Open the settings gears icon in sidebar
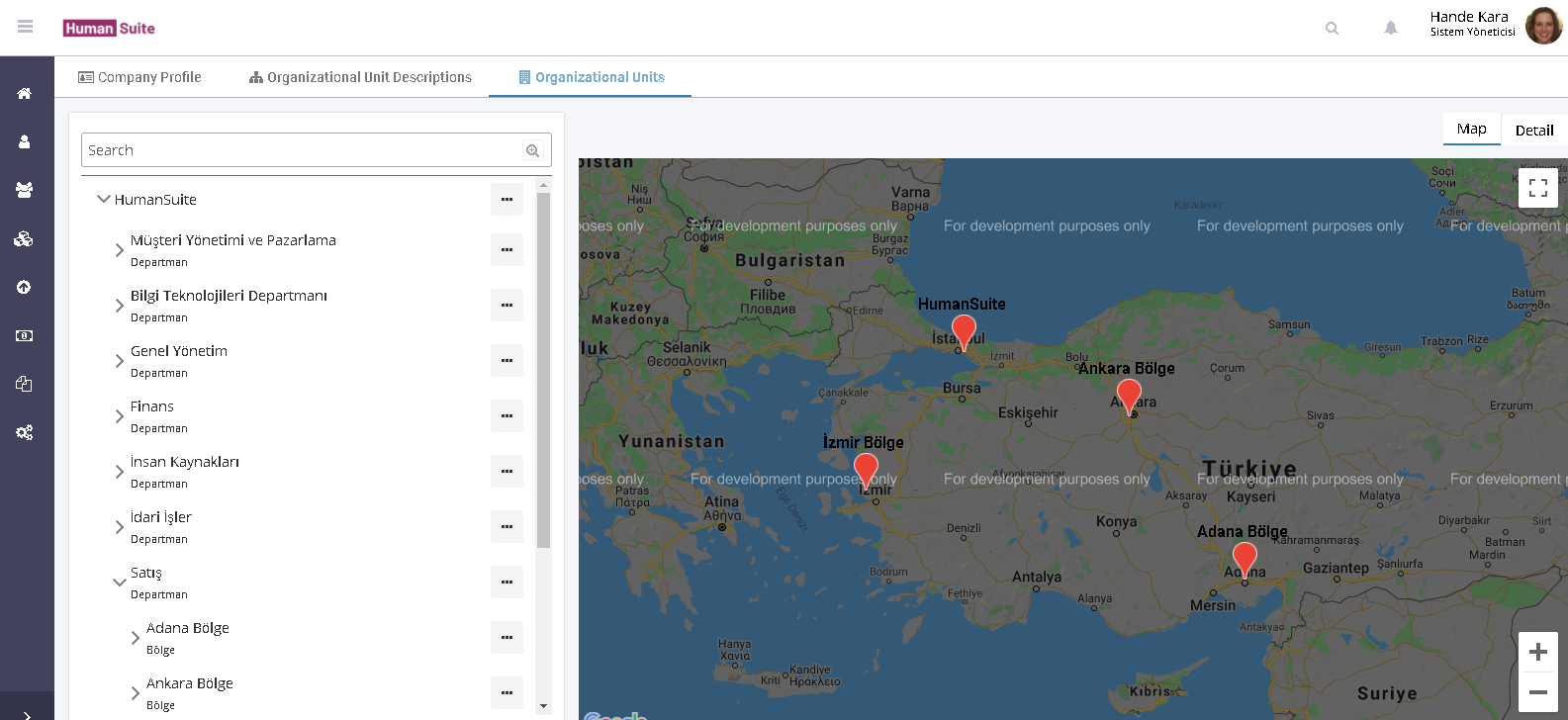Image resolution: width=1568 pixels, height=720 pixels. (25, 432)
